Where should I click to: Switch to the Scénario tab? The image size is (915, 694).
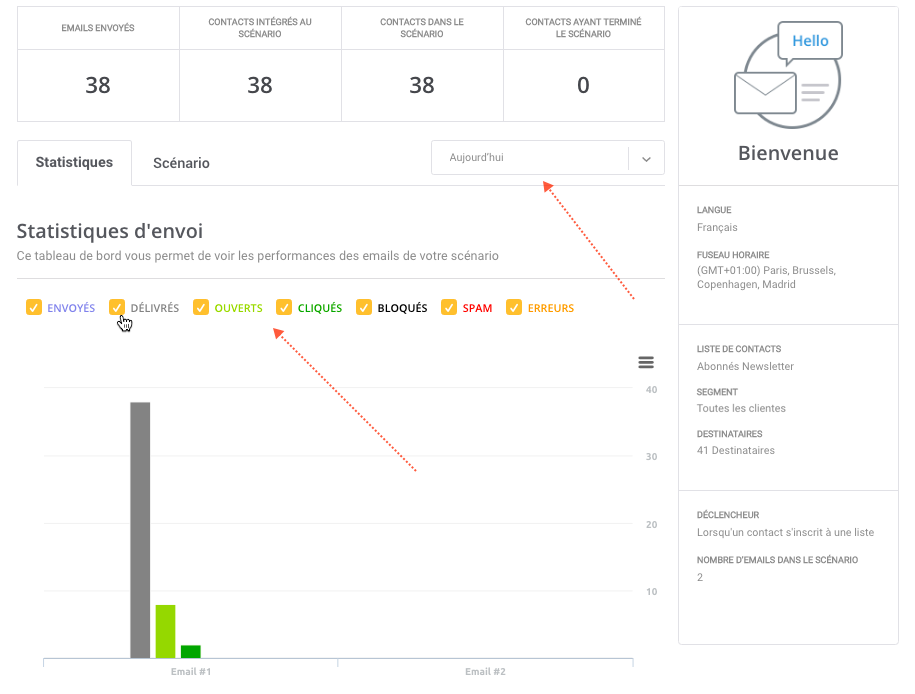click(181, 163)
